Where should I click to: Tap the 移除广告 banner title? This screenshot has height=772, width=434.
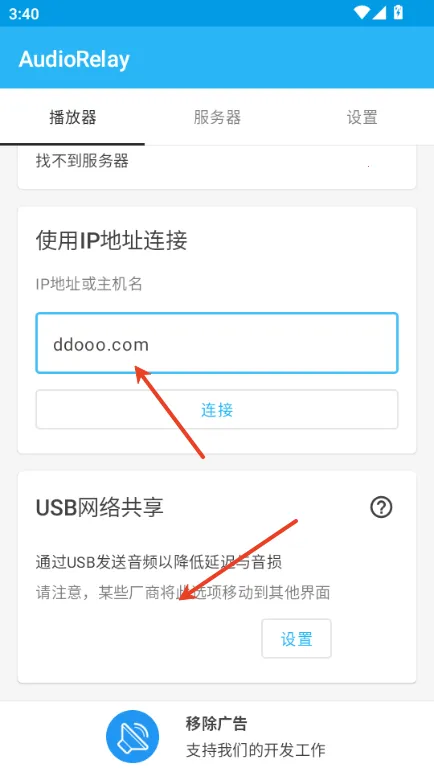[x=216, y=723]
